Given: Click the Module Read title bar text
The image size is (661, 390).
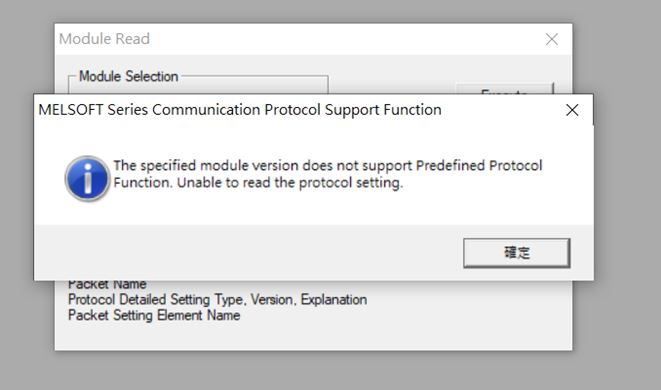Looking at the screenshot, I should point(104,39).
